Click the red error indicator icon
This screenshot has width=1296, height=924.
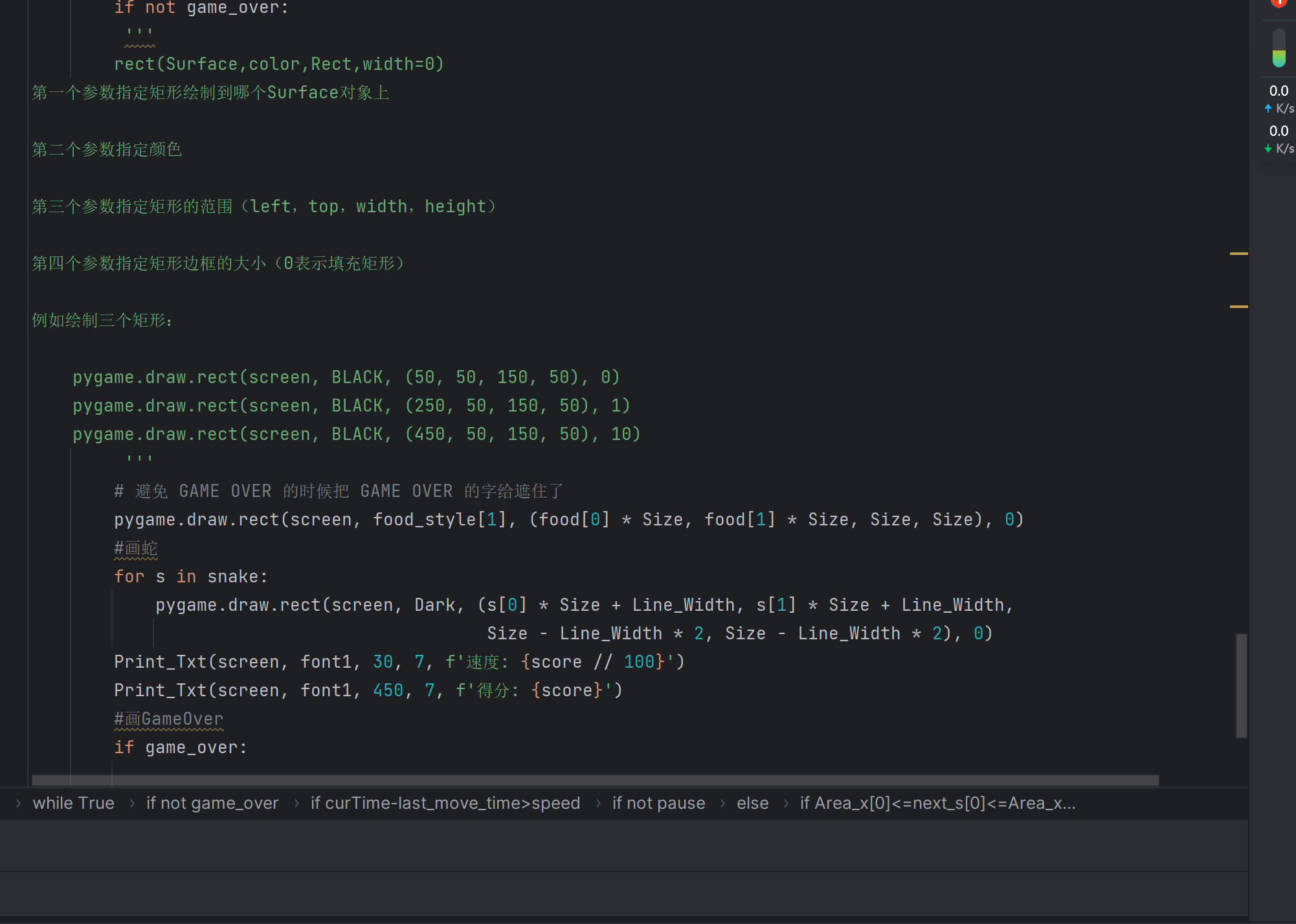pos(1279,3)
